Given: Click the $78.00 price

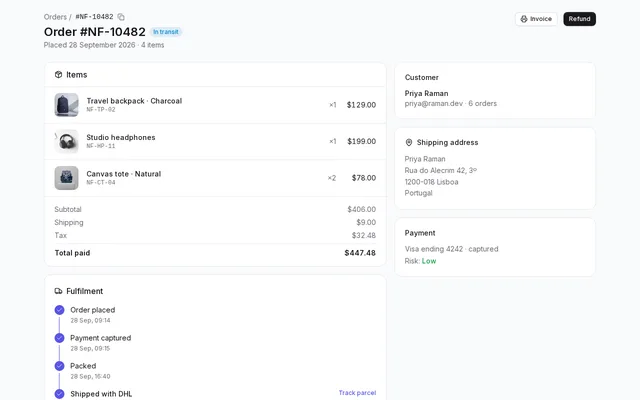Looking at the screenshot, I should 364,178.
